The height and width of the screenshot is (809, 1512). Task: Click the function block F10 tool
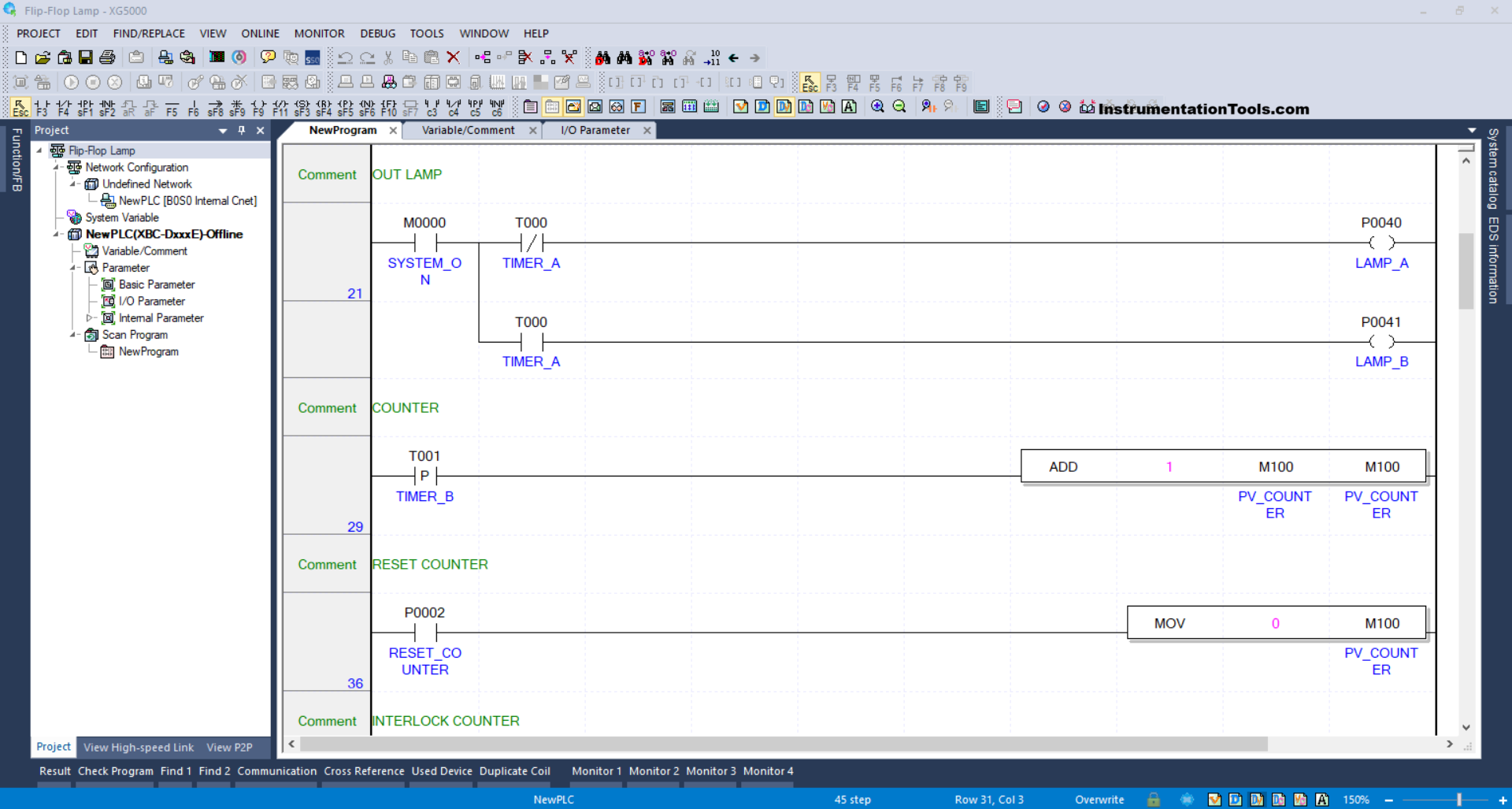tap(388, 107)
